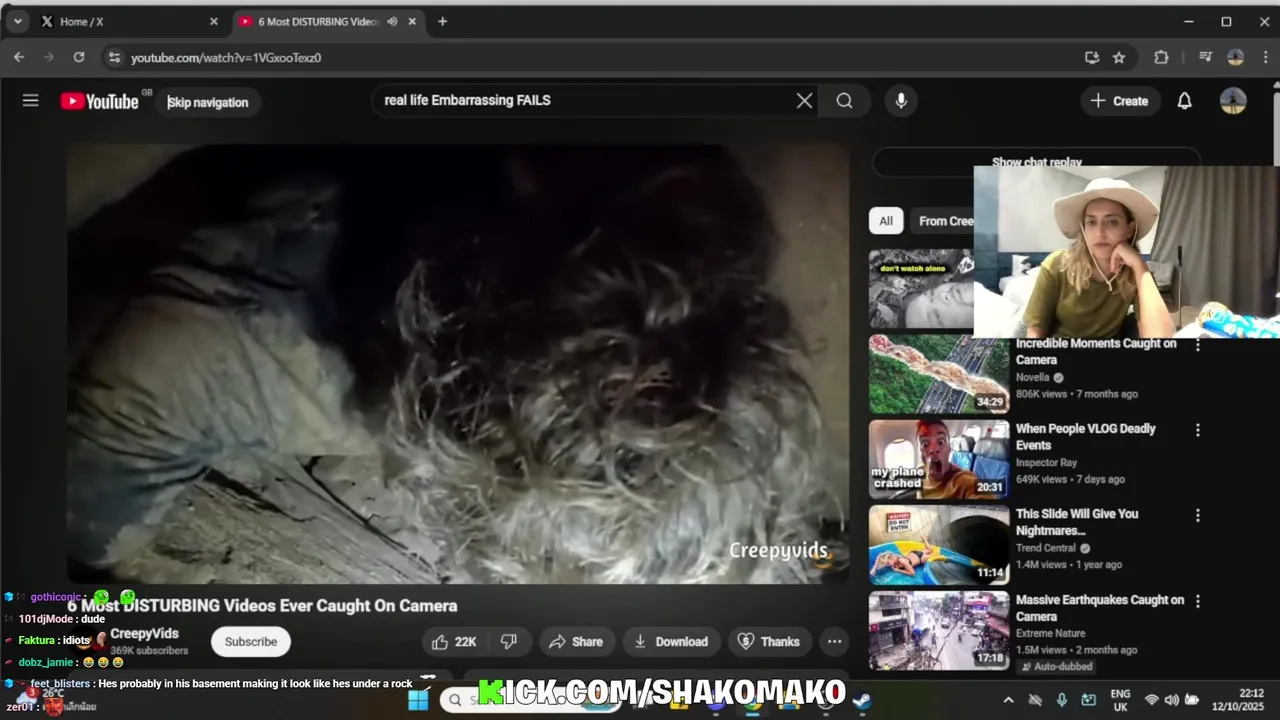Open 'When People VLOG Deadly Events' title
Image resolution: width=1280 pixels, height=720 pixels.
[x=1085, y=437]
